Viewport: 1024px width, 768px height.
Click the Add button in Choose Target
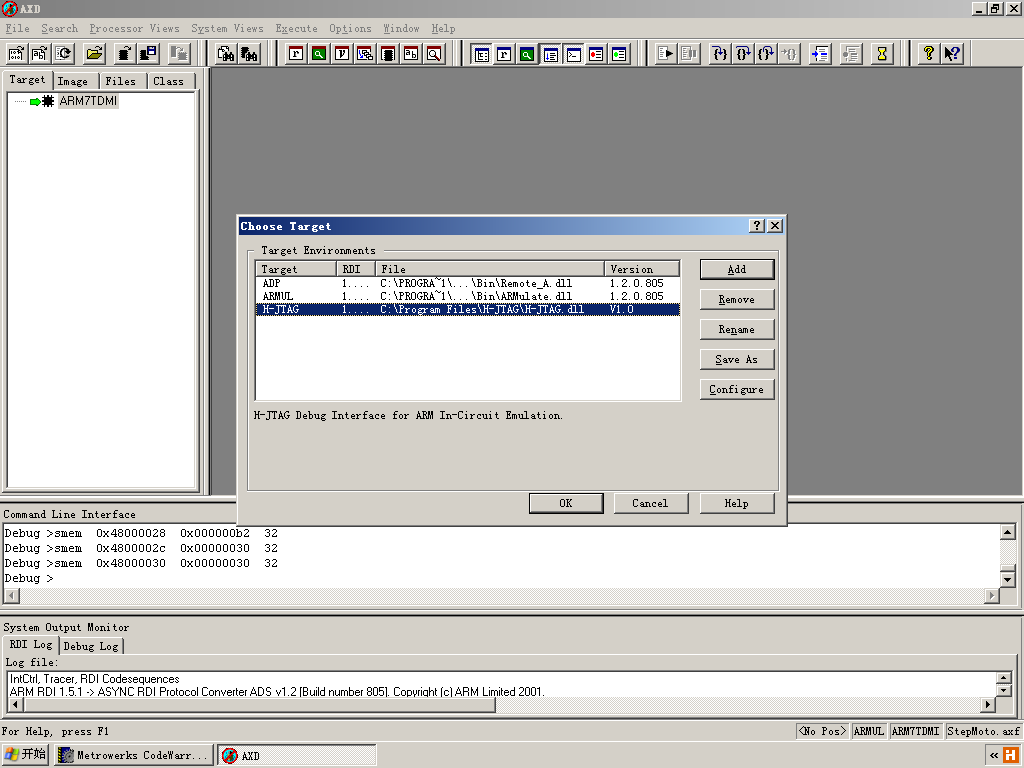coord(737,269)
